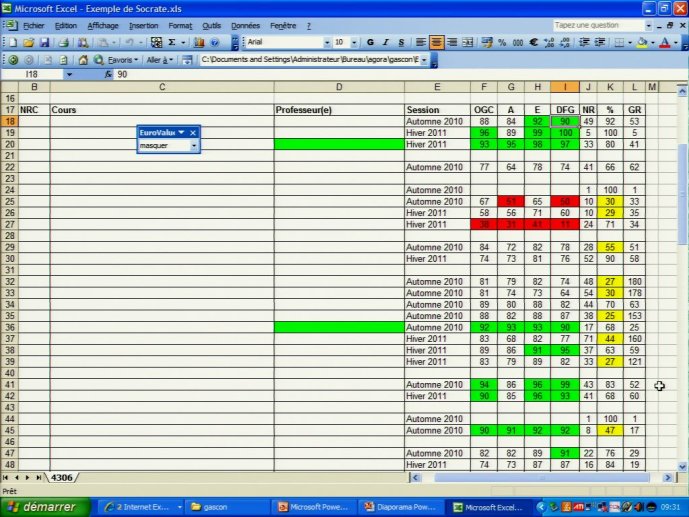Jump to the last sheet tab arrow
This screenshot has height=517, width=689.
pos(39,477)
